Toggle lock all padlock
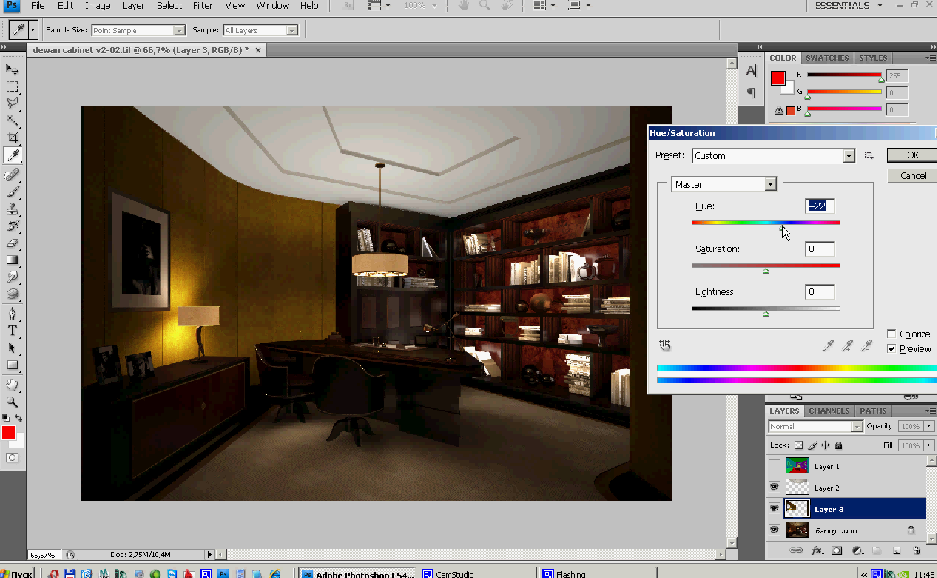The image size is (937, 578). pyautogui.click(x=838, y=445)
